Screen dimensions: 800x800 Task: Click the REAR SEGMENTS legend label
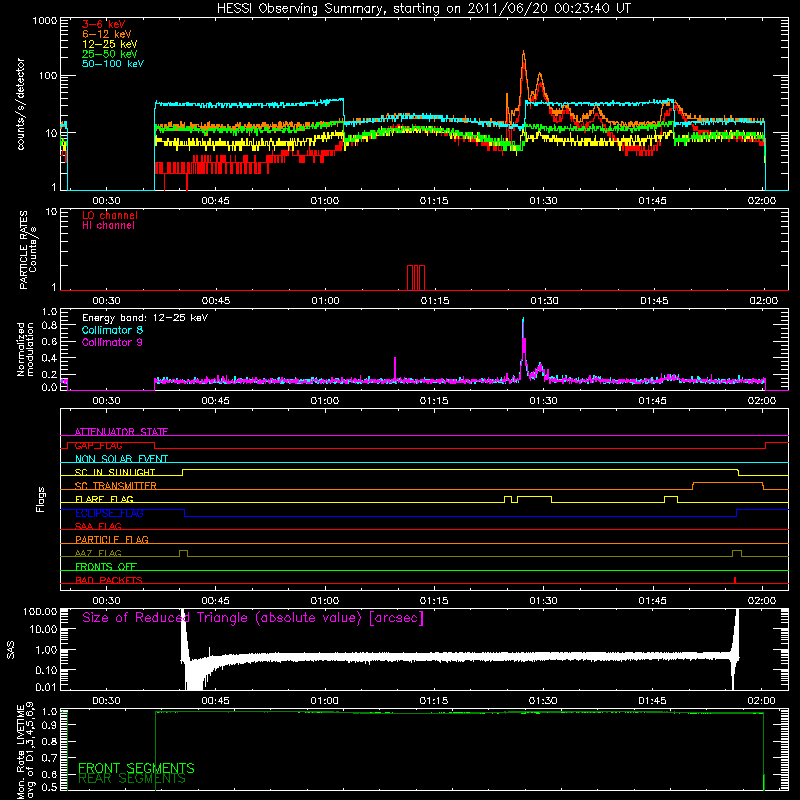pos(132,779)
